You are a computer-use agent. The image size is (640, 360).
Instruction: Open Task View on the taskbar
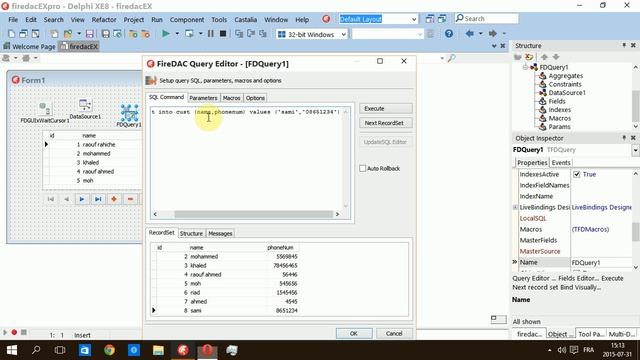60,350
